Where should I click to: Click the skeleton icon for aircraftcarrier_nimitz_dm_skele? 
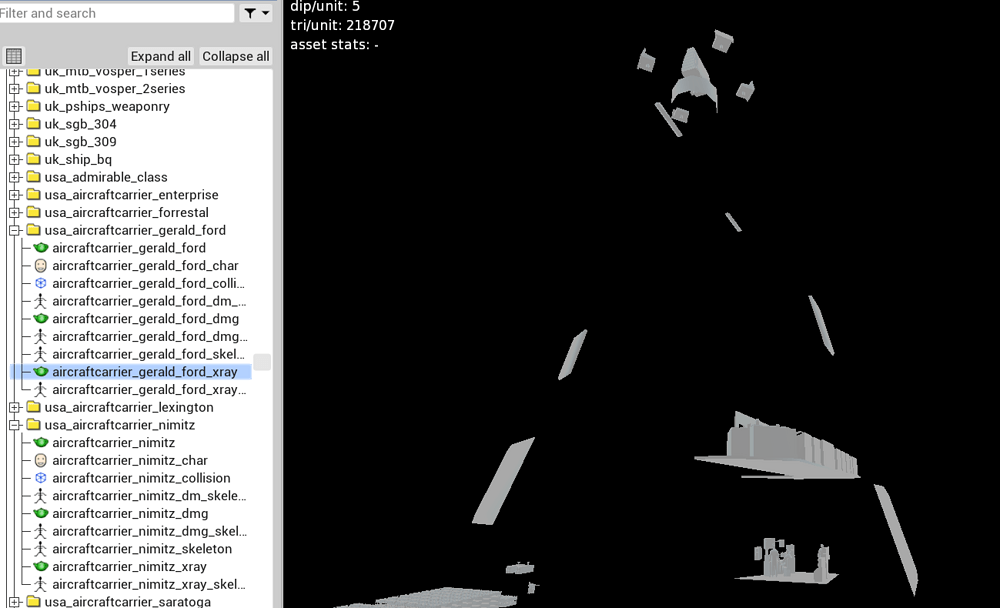[41, 496]
